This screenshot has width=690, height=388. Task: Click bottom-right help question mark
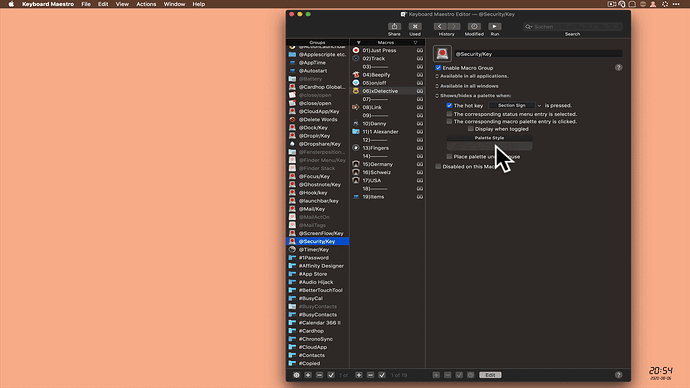[x=618, y=375]
